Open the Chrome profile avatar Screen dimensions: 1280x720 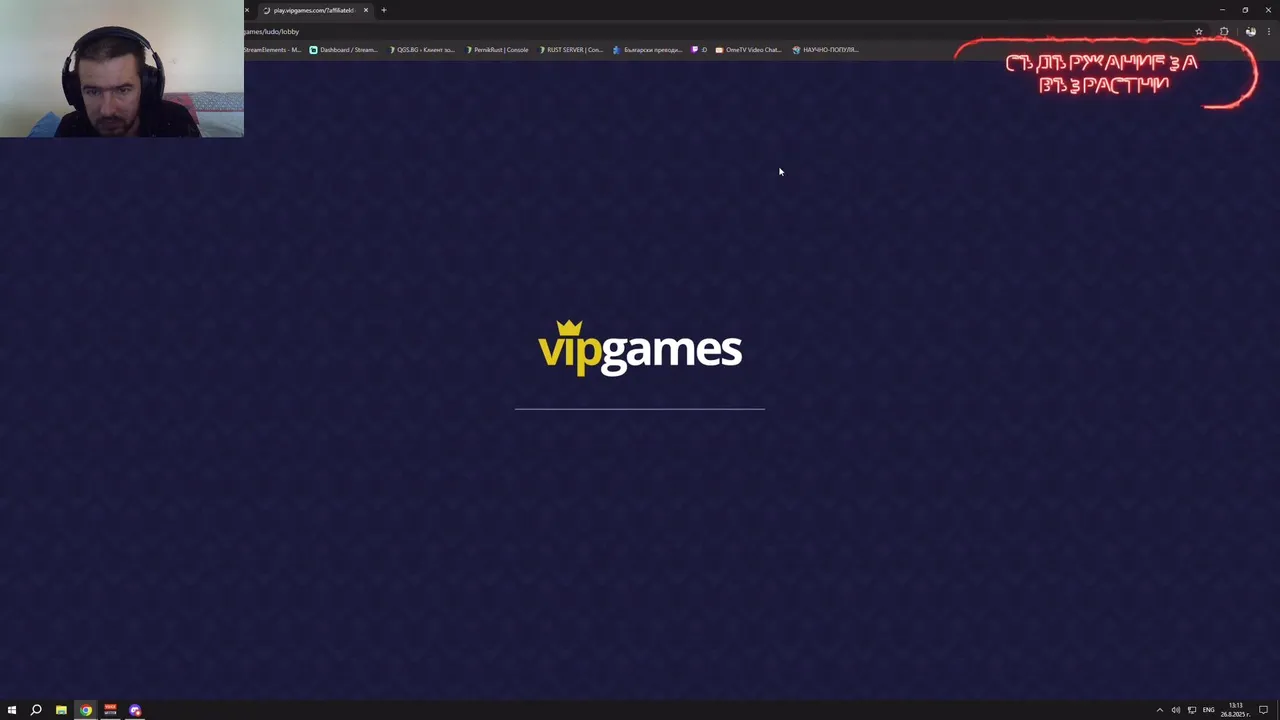(x=1250, y=31)
